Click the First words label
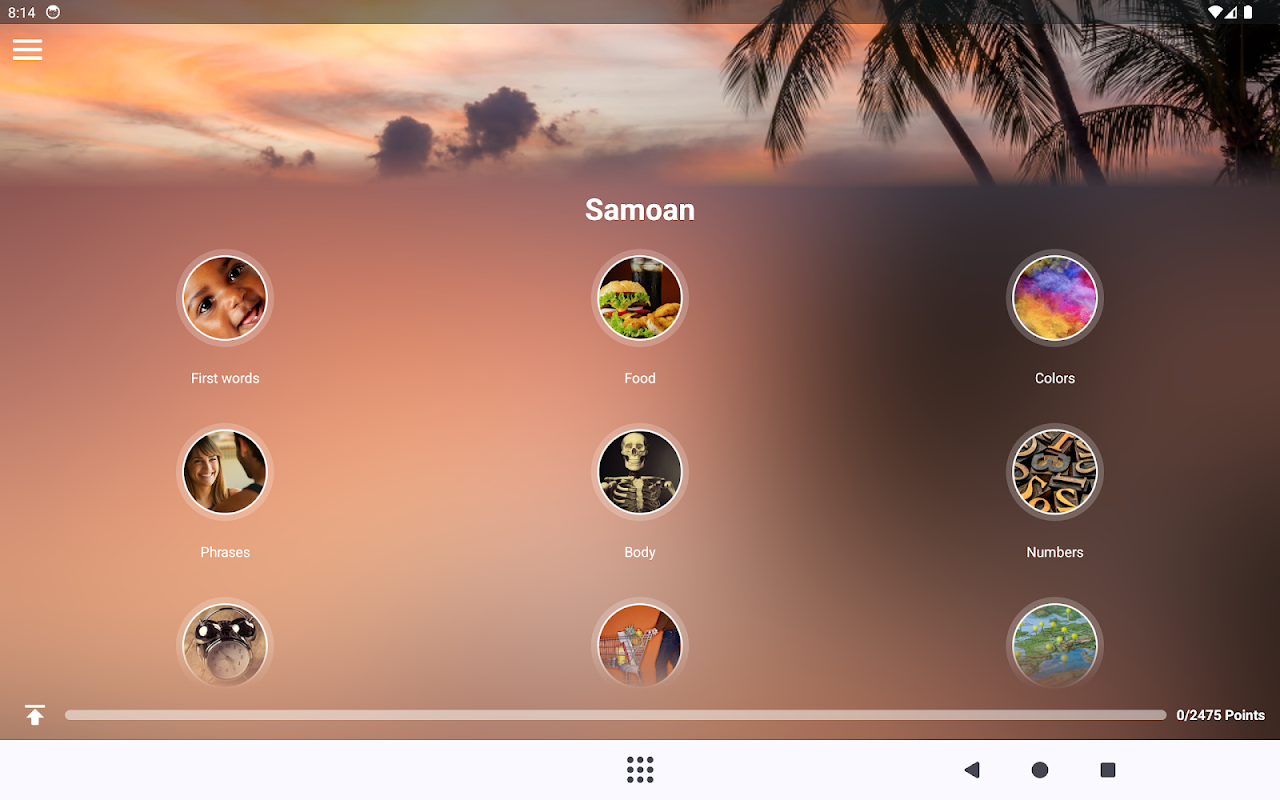 (225, 378)
